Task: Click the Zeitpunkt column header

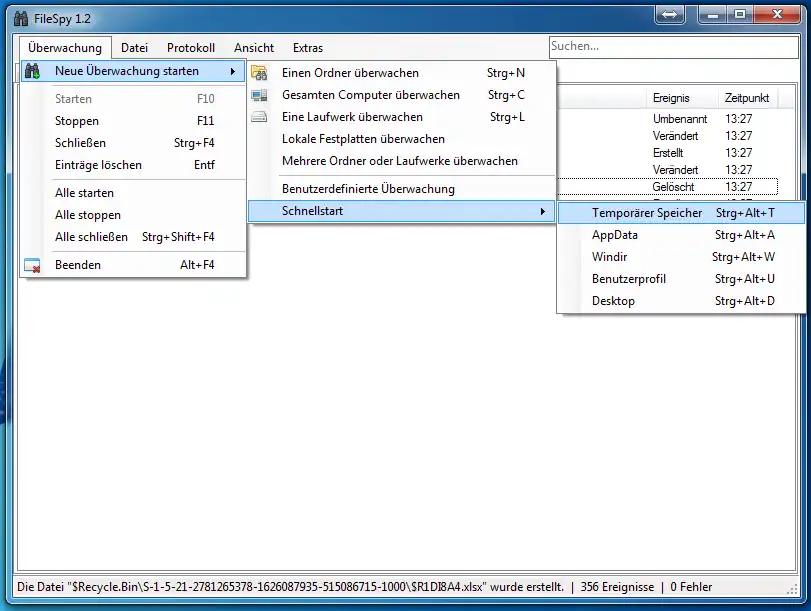Action: click(747, 98)
